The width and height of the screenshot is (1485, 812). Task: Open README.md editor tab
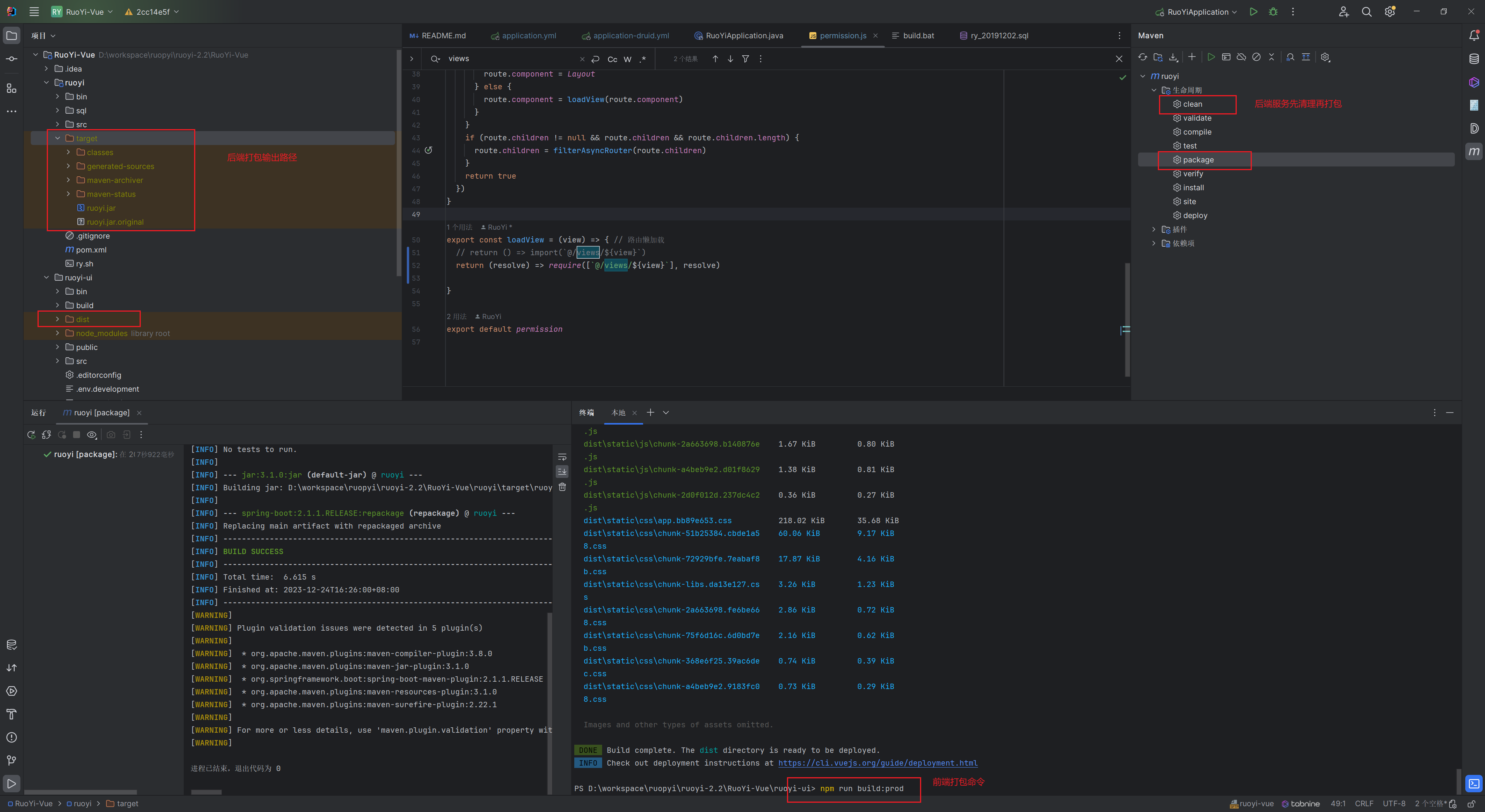click(x=437, y=36)
